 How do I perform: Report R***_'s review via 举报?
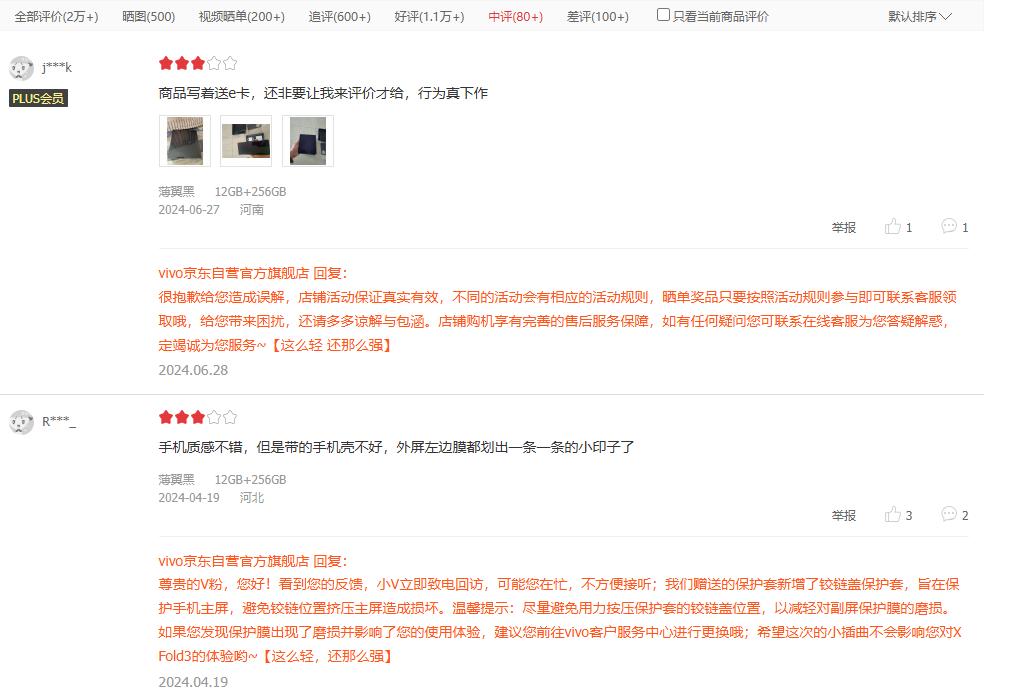[x=844, y=515]
